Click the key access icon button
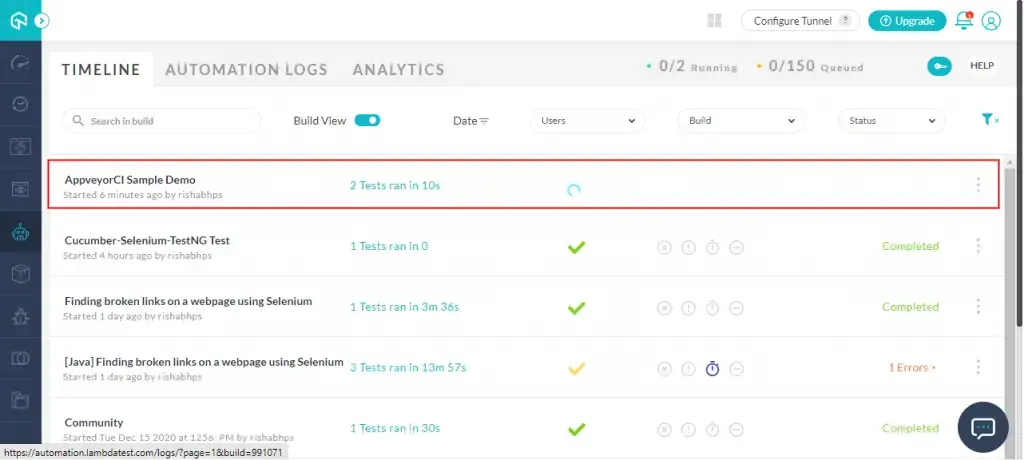This screenshot has width=1024, height=460. [x=939, y=66]
